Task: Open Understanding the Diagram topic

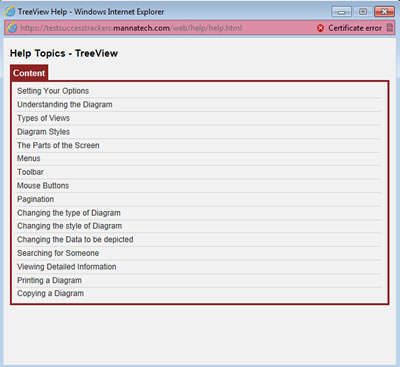Action: tap(65, 104)
